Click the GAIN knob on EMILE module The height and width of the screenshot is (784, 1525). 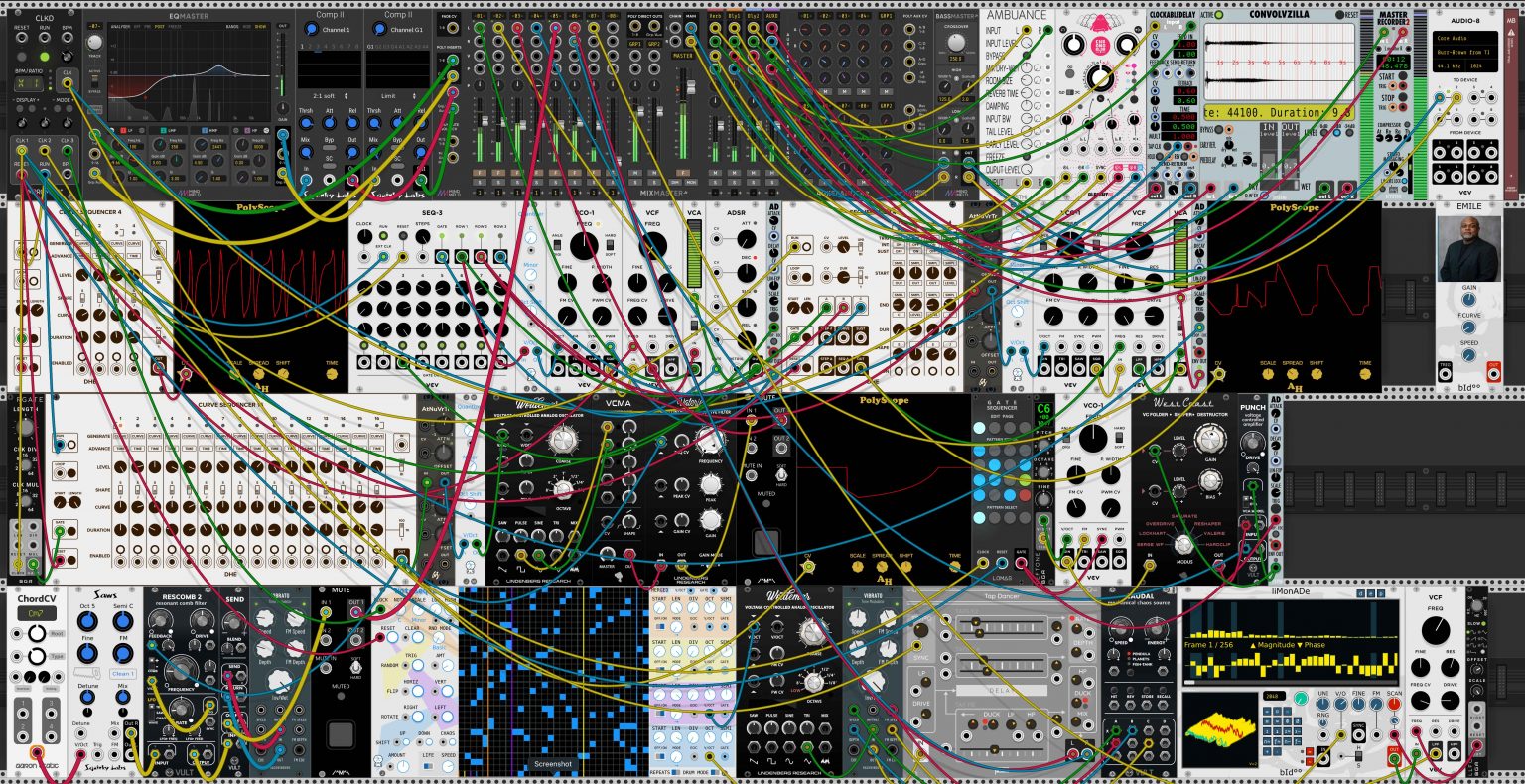(1468, 299)
